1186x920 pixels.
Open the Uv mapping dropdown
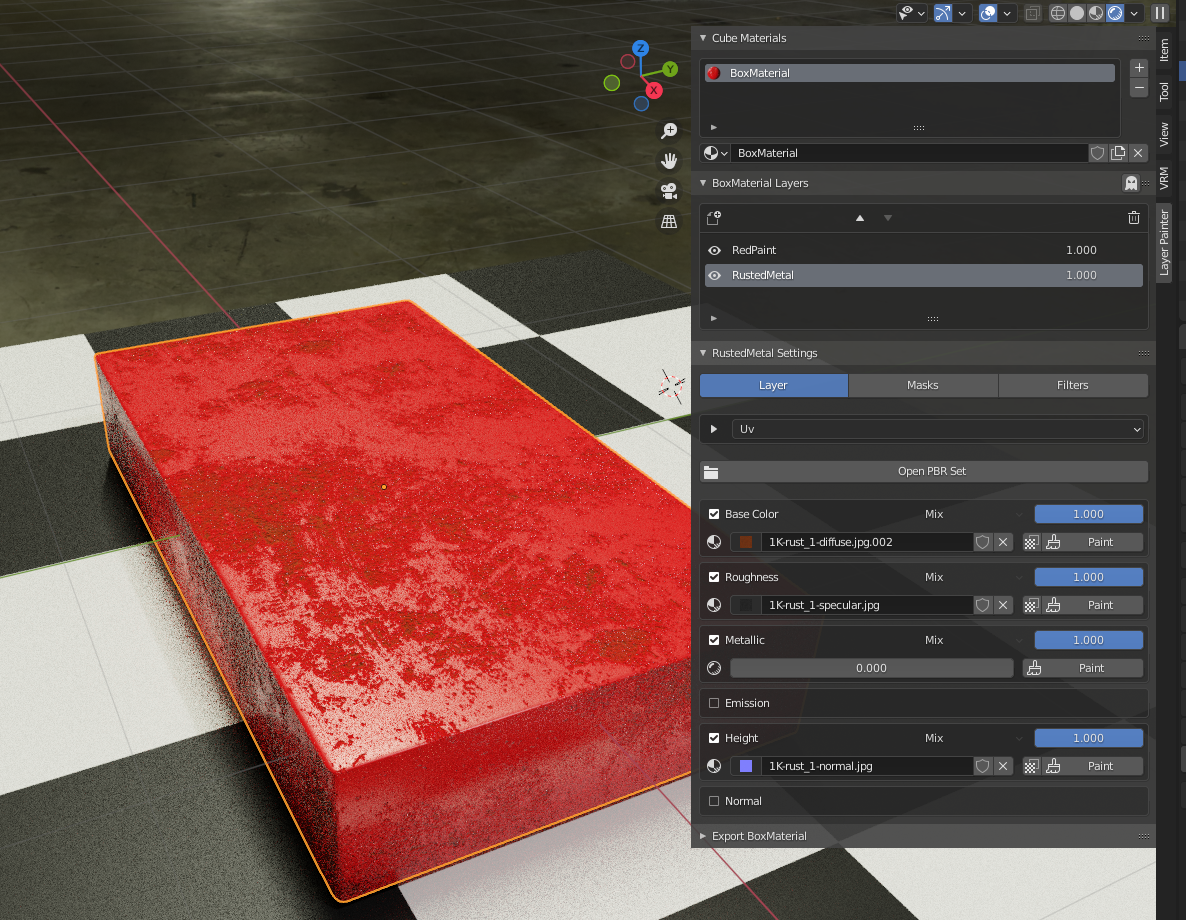click(x=938, y=428)
